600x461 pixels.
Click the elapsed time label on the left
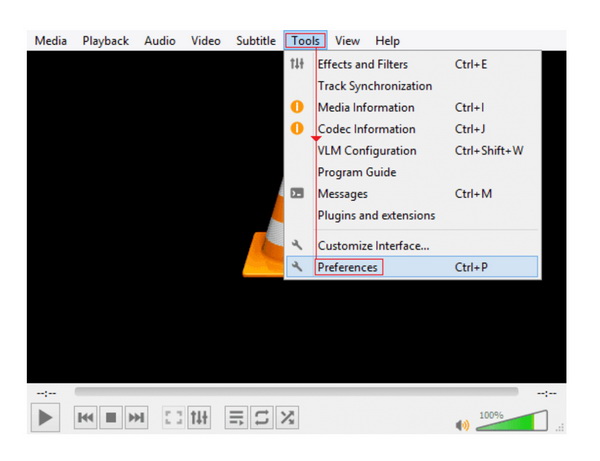pyautogui.click(x=46, y=393)
